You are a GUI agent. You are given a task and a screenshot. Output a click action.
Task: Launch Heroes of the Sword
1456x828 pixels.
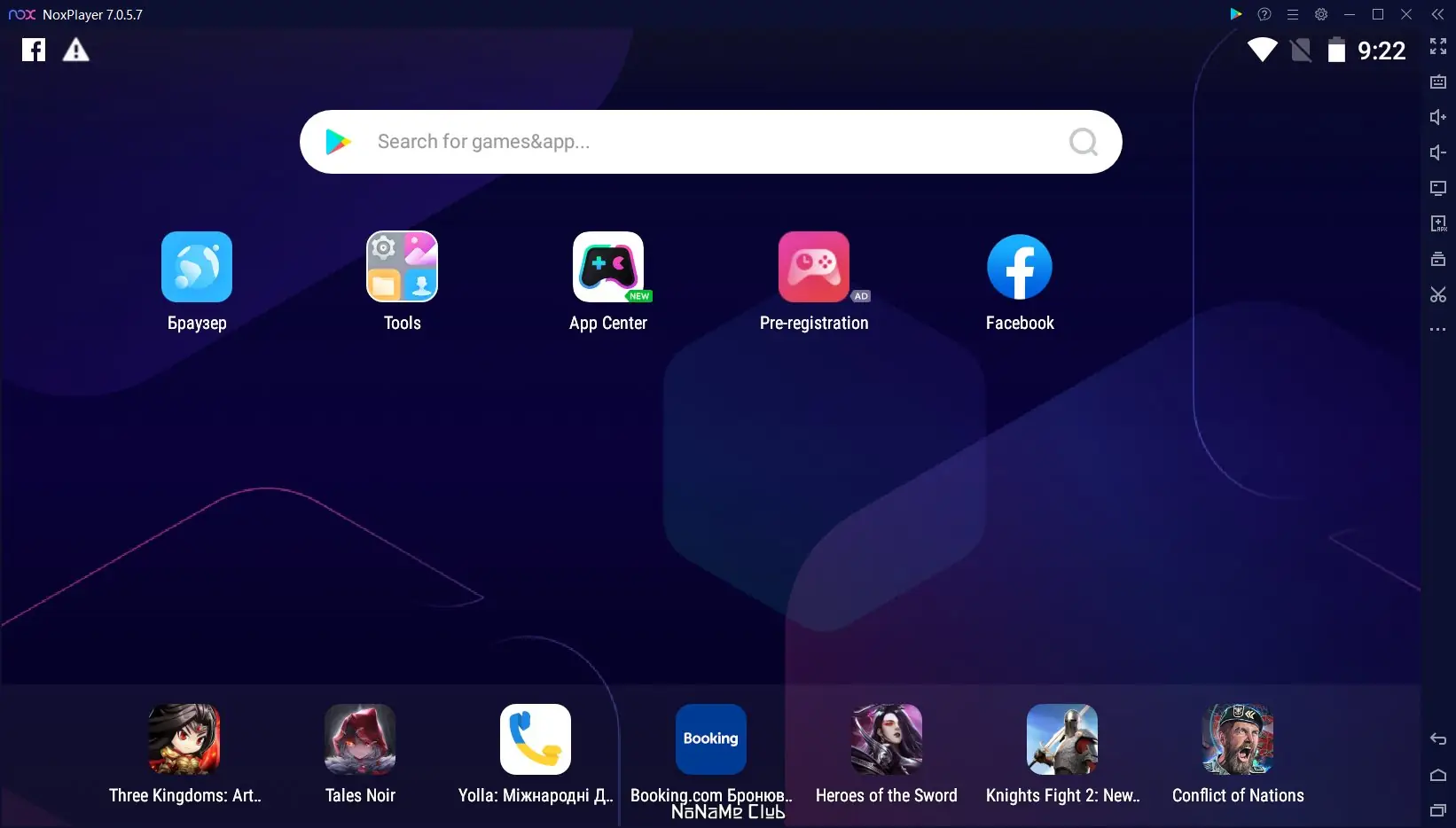(x=887, y=739)
